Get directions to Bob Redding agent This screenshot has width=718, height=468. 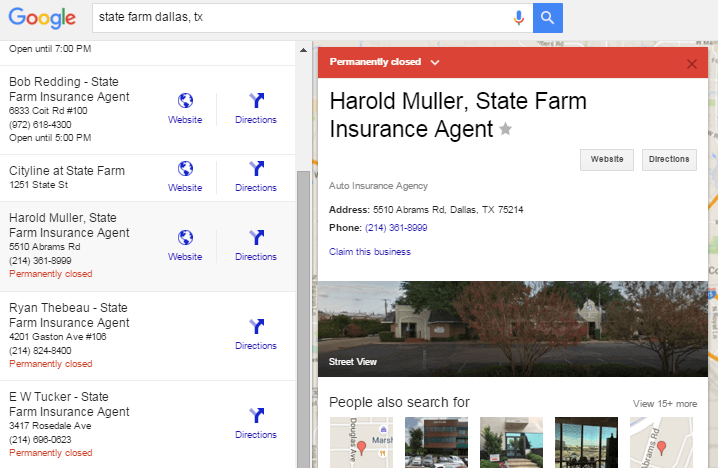click(x=256, y=109)
